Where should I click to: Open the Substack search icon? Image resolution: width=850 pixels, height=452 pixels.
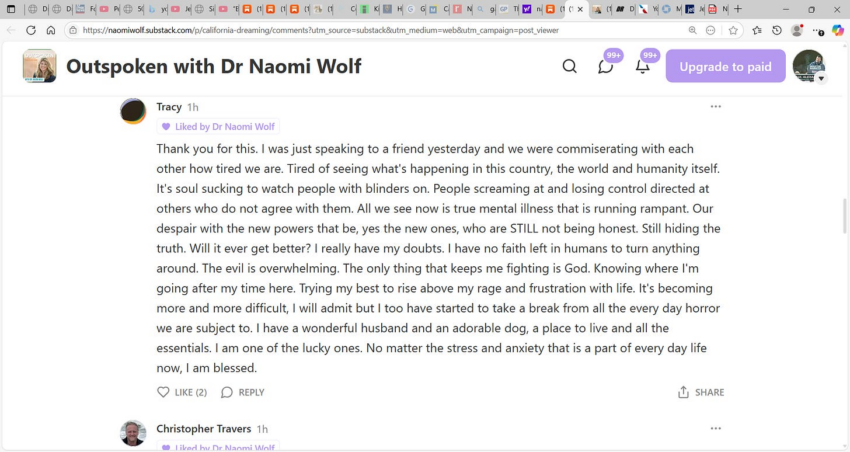(569, 66)
